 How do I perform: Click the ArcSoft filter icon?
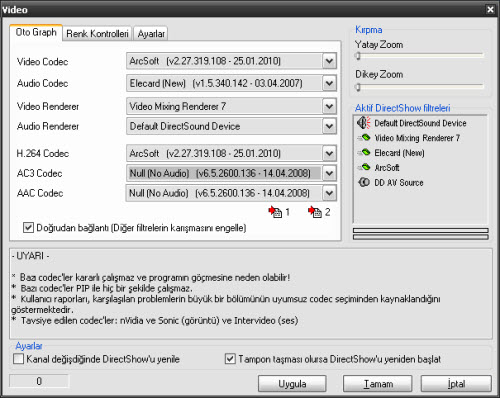coord(364,167)
